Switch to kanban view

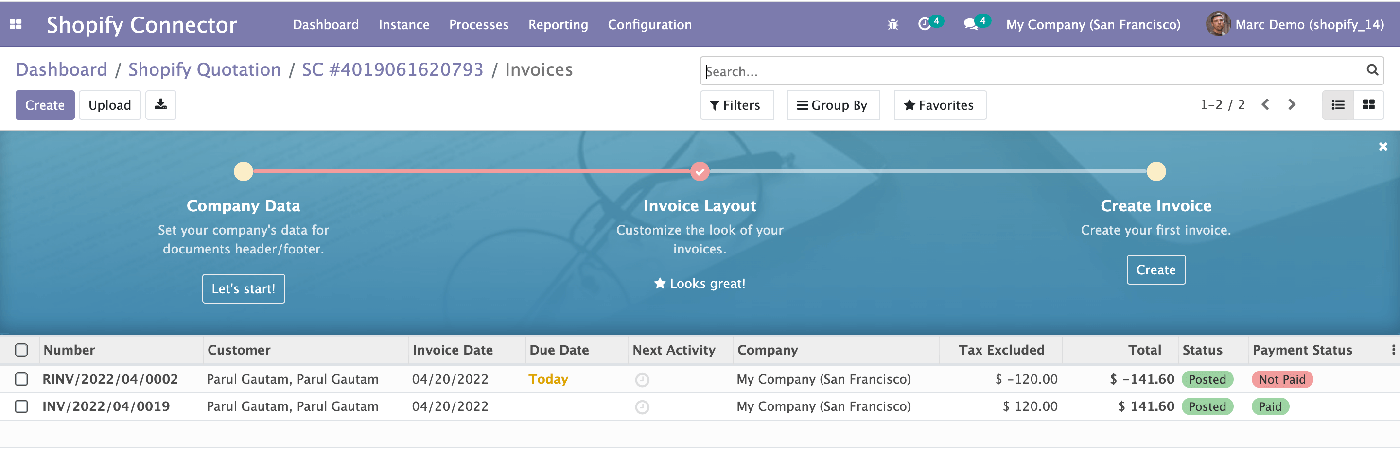coord(1368,104)
